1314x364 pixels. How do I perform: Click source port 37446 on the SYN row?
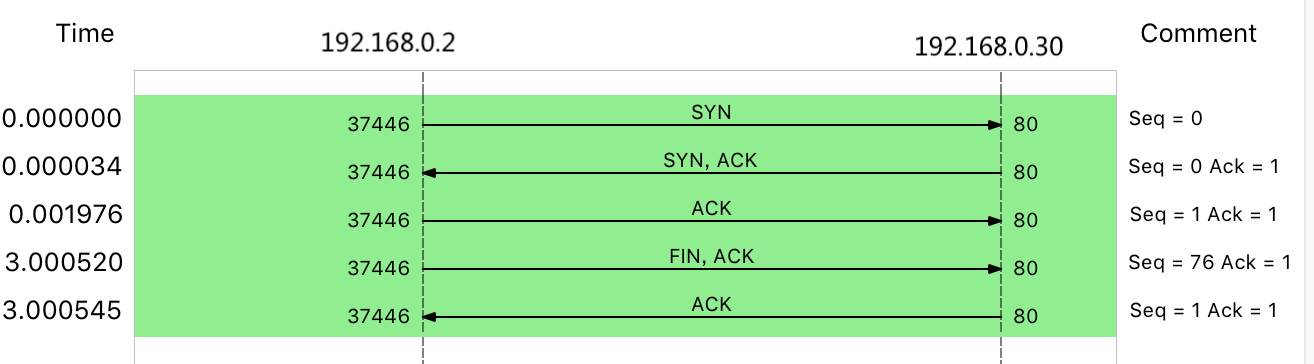tap(379, 125)
